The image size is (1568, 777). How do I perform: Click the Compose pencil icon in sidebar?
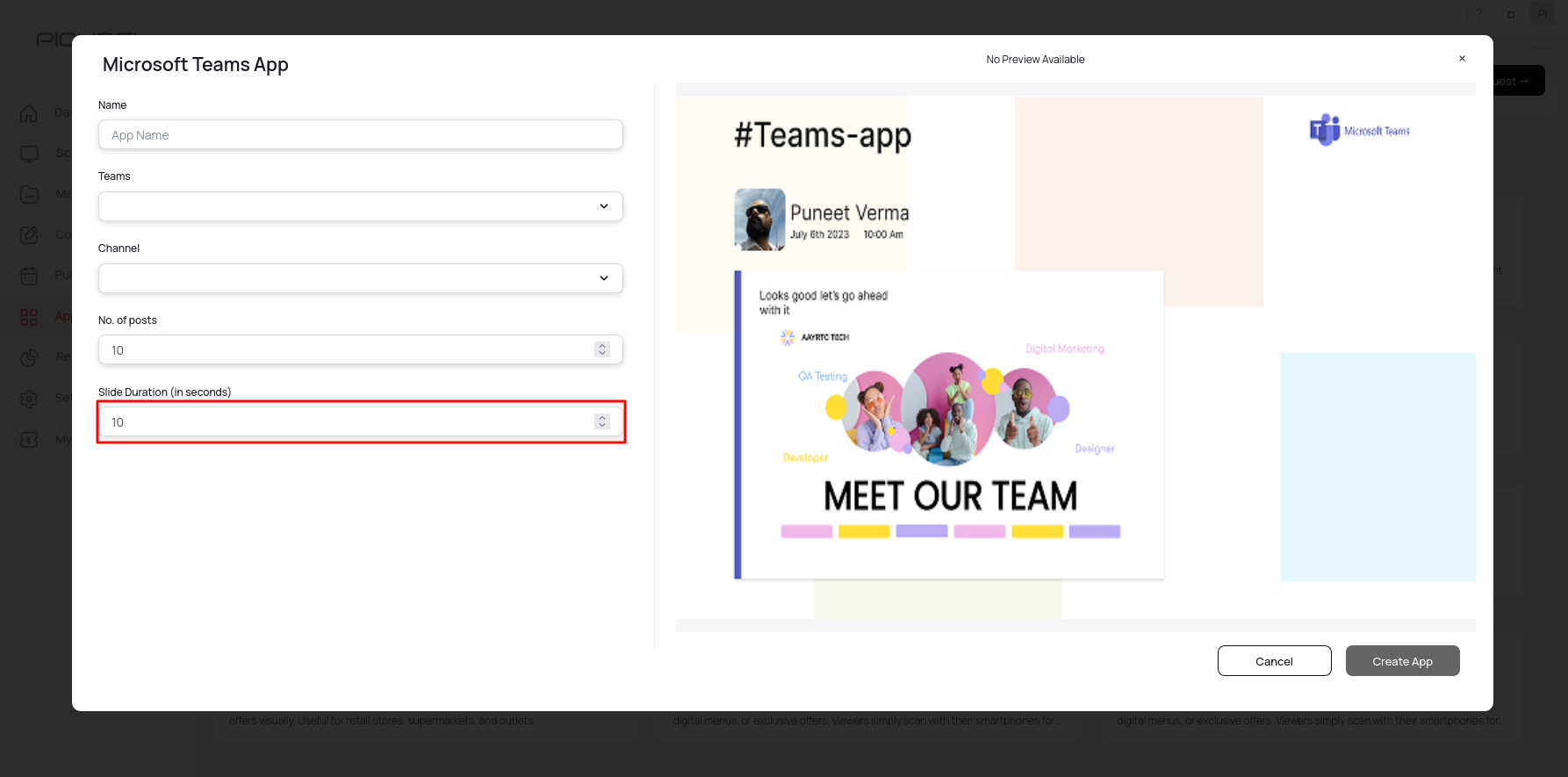29,235
